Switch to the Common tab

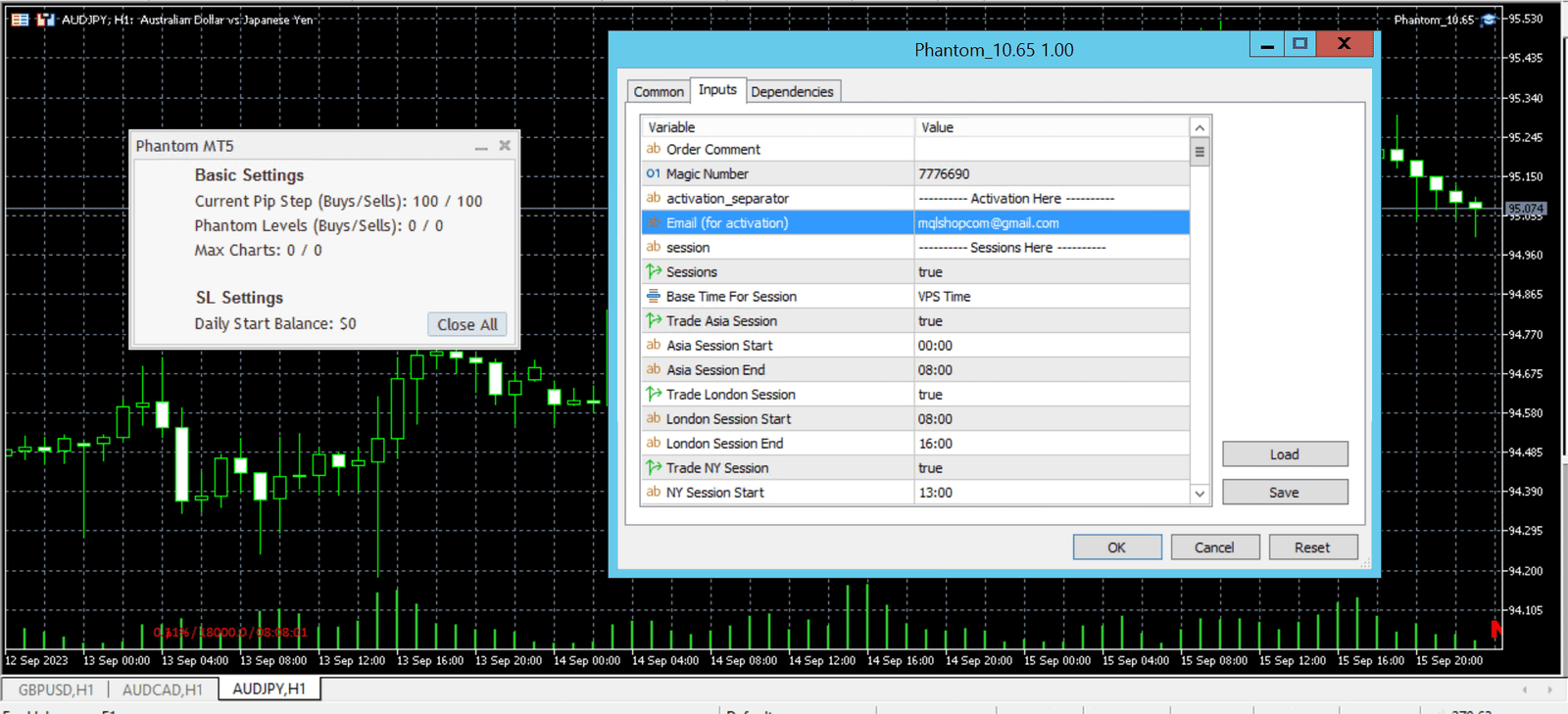pos(659,92)
